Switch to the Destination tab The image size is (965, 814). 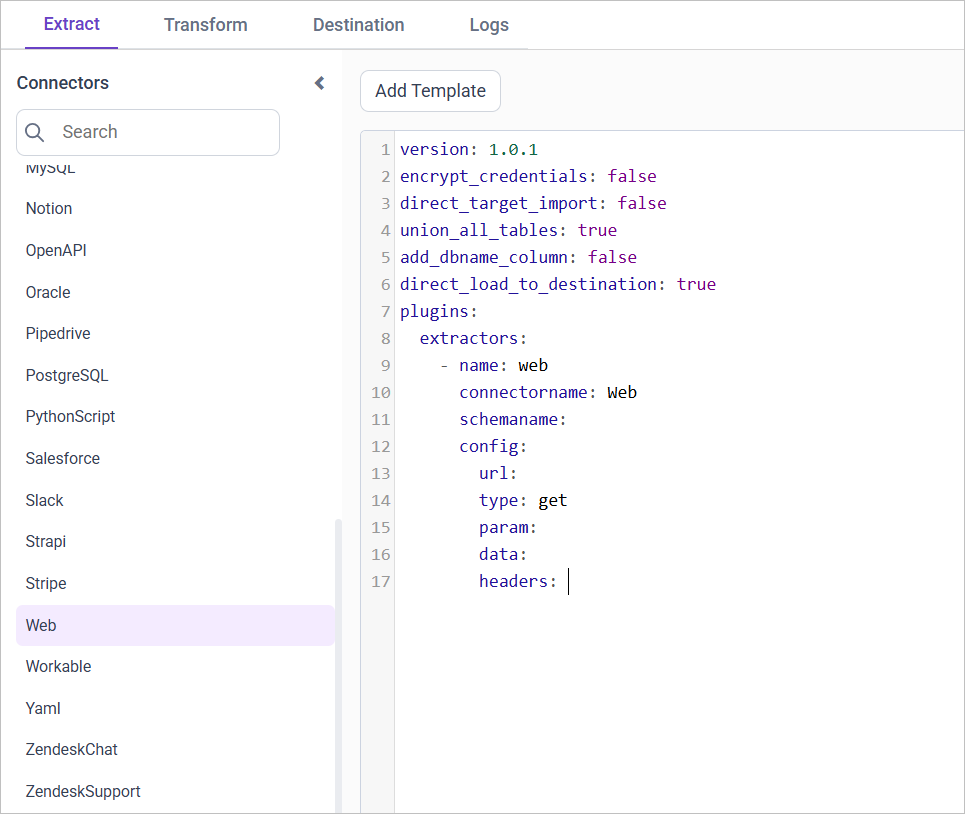tap(358, 25)
